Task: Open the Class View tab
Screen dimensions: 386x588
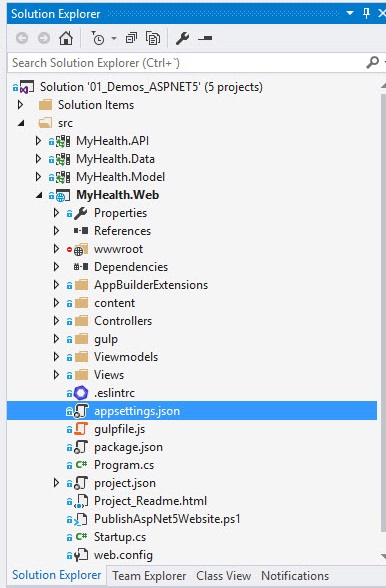Action: [224, 576]
